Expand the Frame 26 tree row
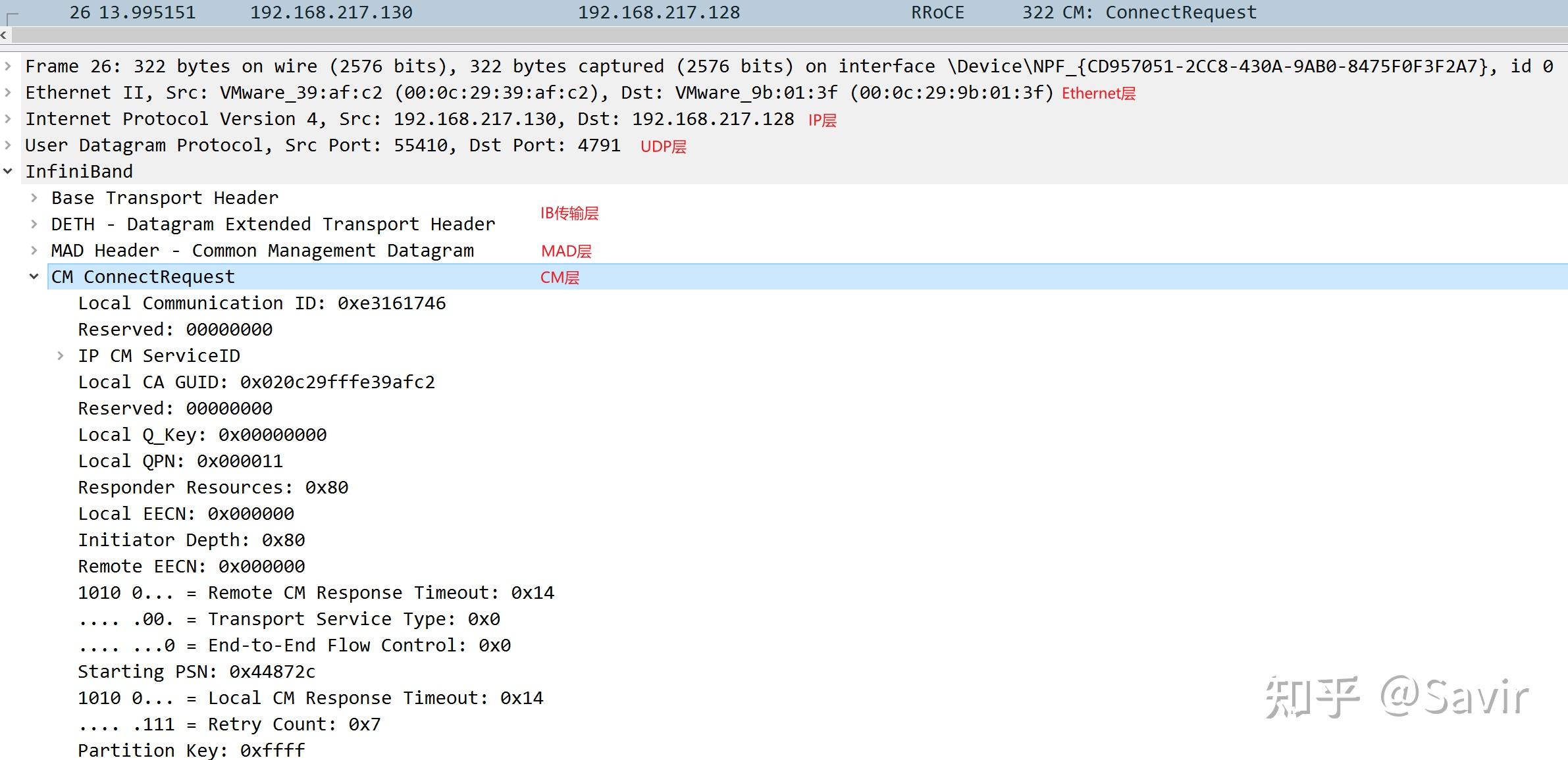This screenshot has height=760, width=1568. pos(8,66)
